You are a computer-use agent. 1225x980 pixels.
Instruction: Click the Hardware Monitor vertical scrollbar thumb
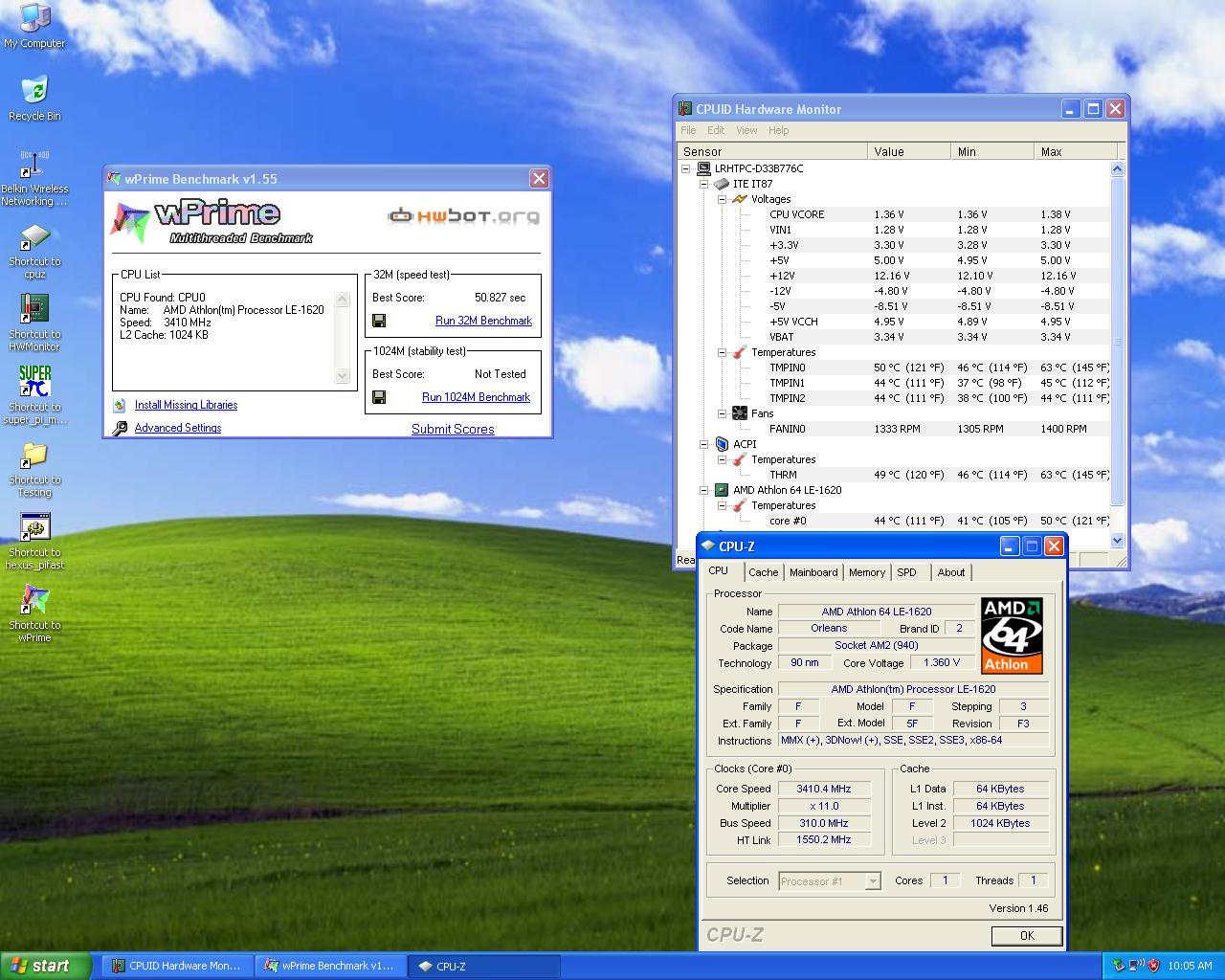point(1117,342)
